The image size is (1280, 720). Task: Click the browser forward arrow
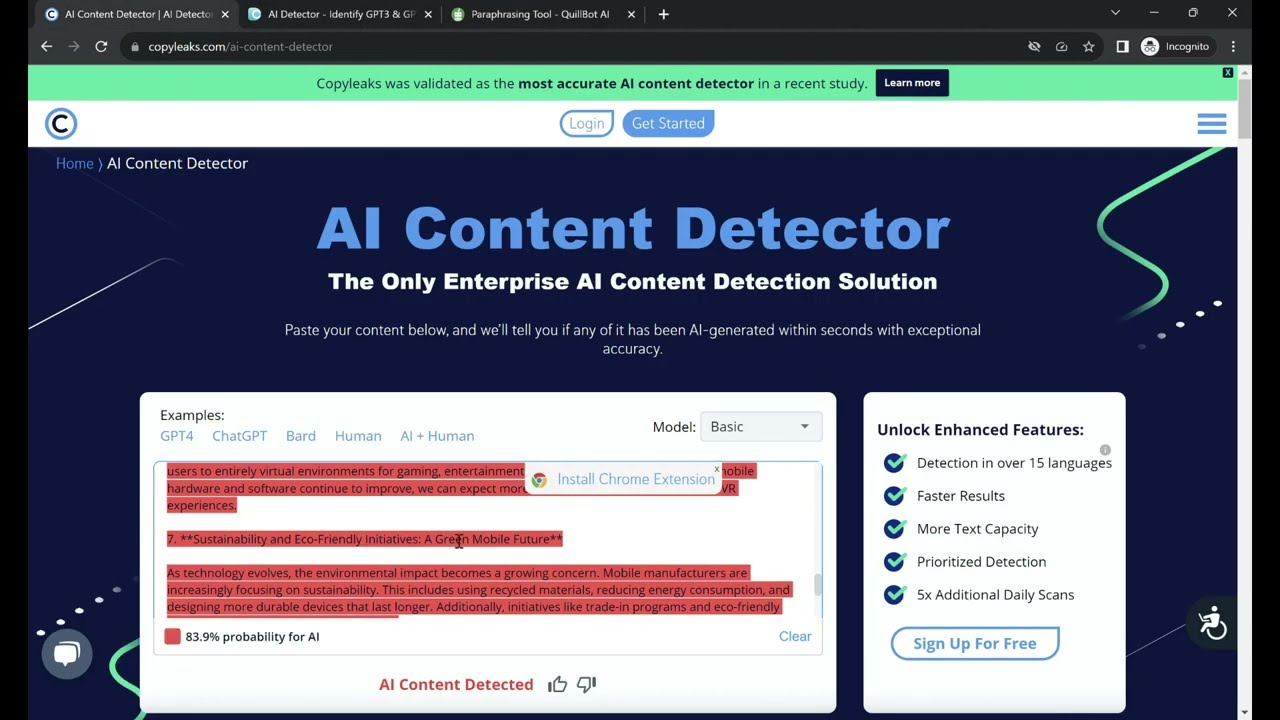[x=74, y=46]
